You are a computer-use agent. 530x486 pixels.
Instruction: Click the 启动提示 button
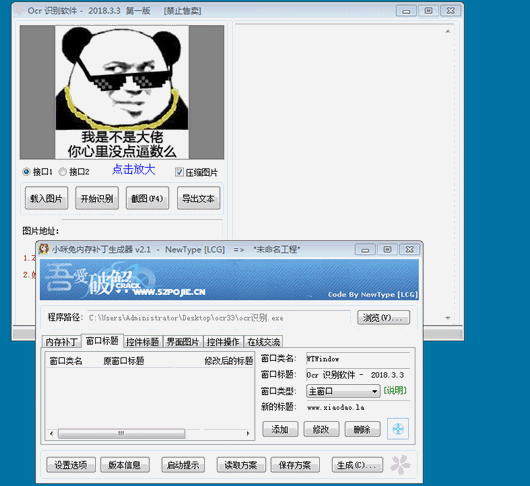tap(183, 465)
